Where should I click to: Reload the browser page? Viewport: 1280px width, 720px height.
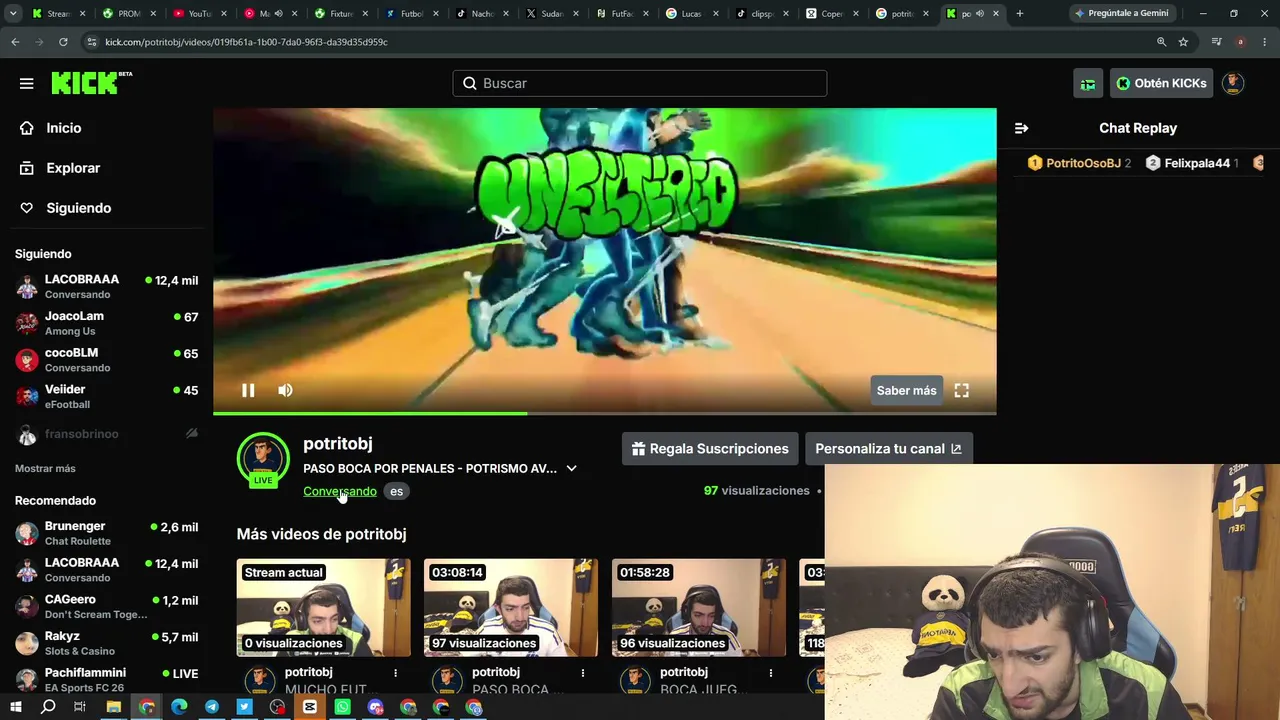tap(63, 42)
